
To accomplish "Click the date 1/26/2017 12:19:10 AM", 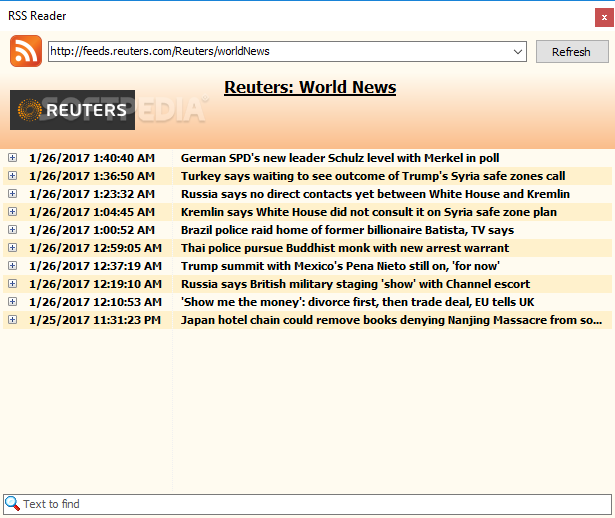I will [95, 284].
